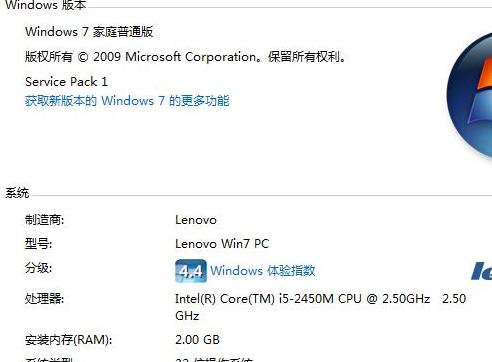Click the 处理器 label

44,299
